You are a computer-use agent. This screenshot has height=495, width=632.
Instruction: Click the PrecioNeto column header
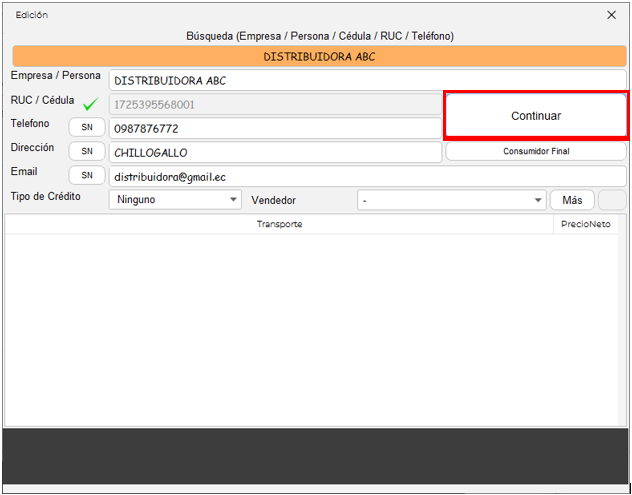click(x=585, y=224)
